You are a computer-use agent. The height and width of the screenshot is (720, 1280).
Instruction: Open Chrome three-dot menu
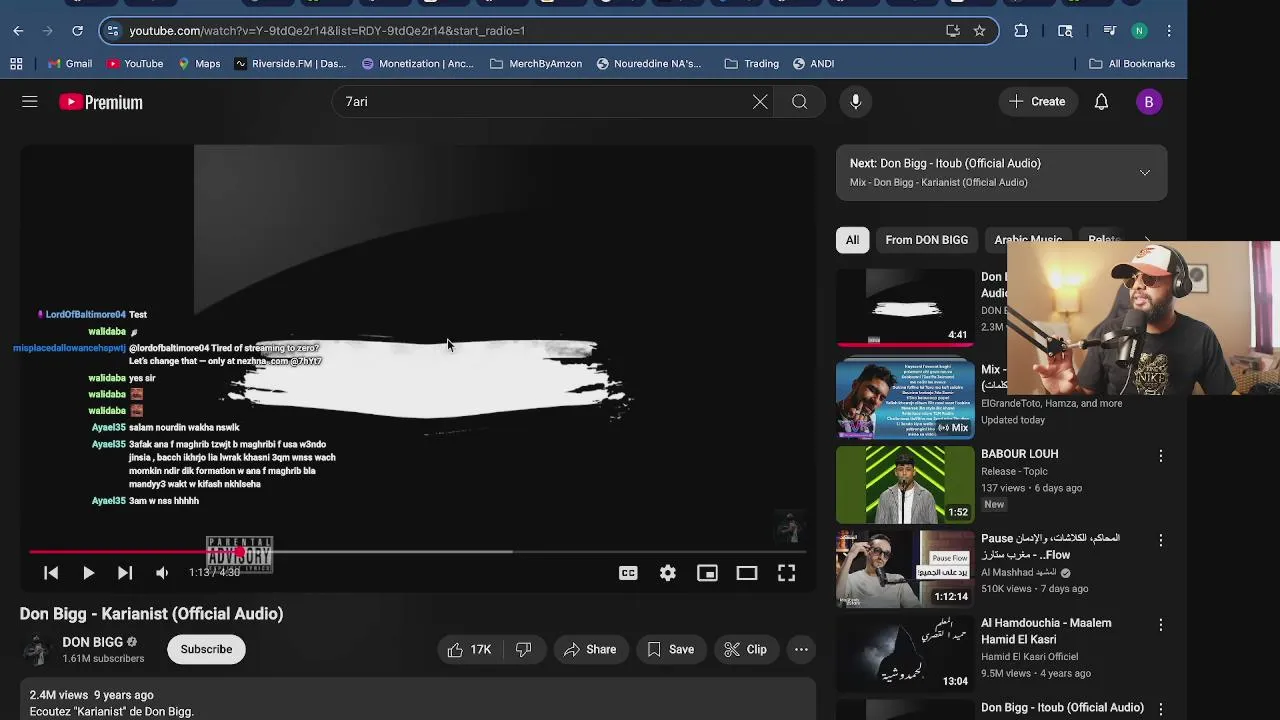(x=1169, y=31)
